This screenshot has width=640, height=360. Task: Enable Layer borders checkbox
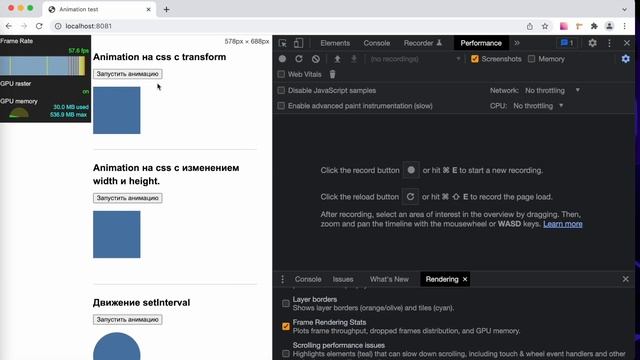286,304
